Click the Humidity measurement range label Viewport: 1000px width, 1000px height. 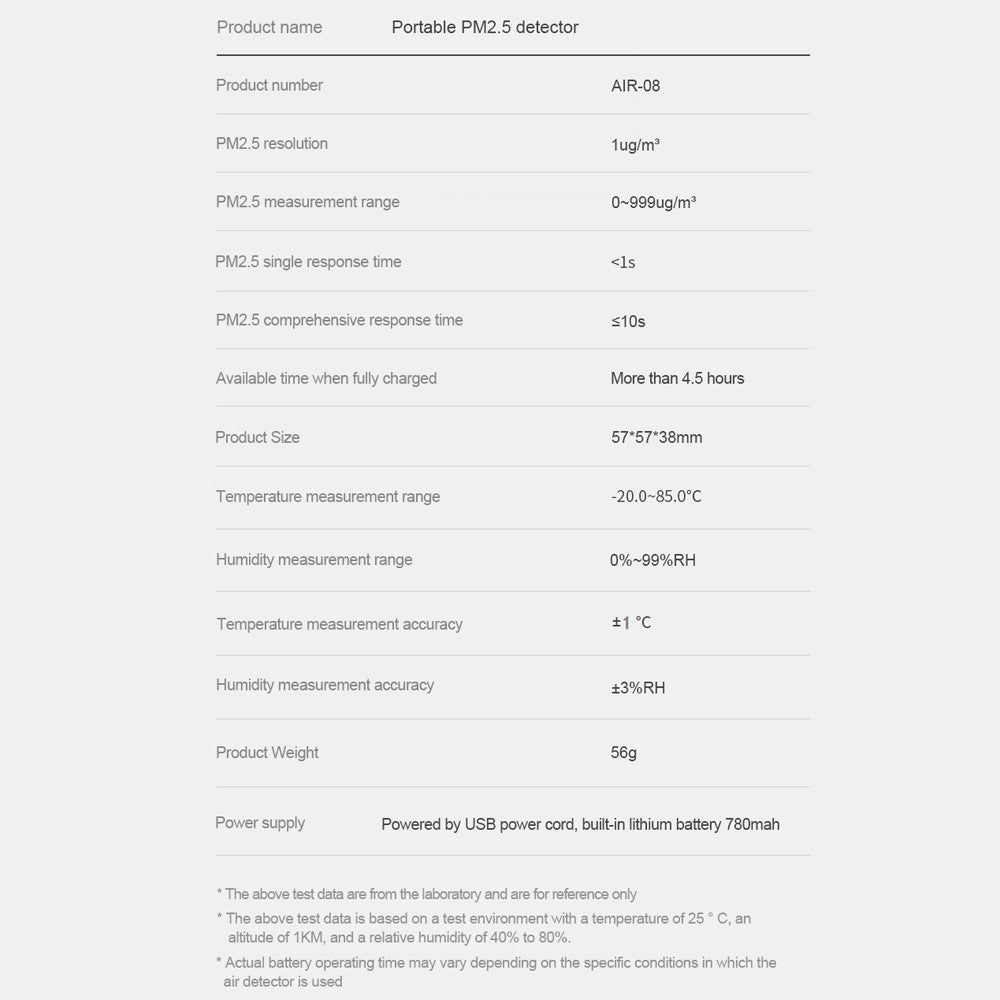pos(314,560)
